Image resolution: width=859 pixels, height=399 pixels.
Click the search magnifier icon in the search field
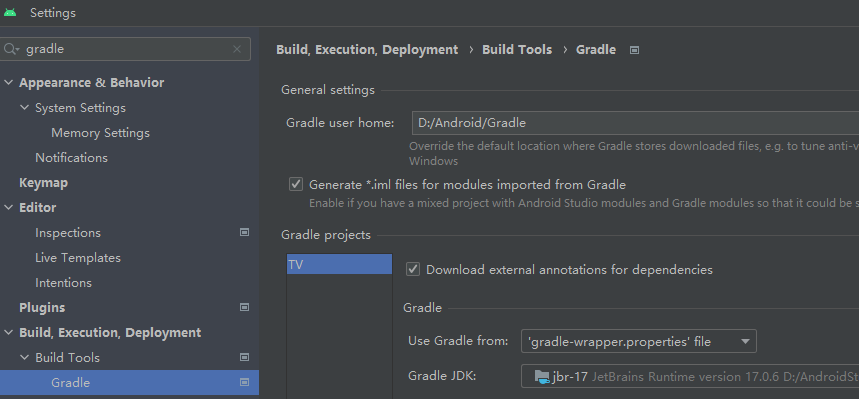point(11,49)
